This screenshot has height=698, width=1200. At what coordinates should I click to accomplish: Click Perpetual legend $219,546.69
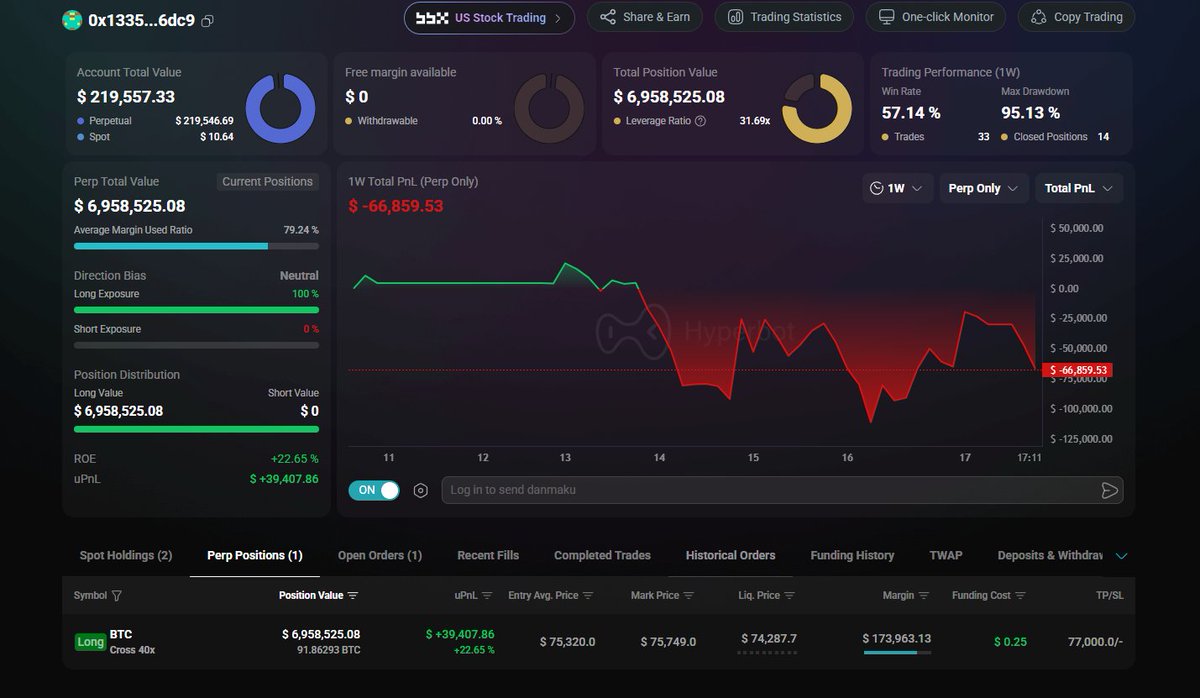point(155,121)
